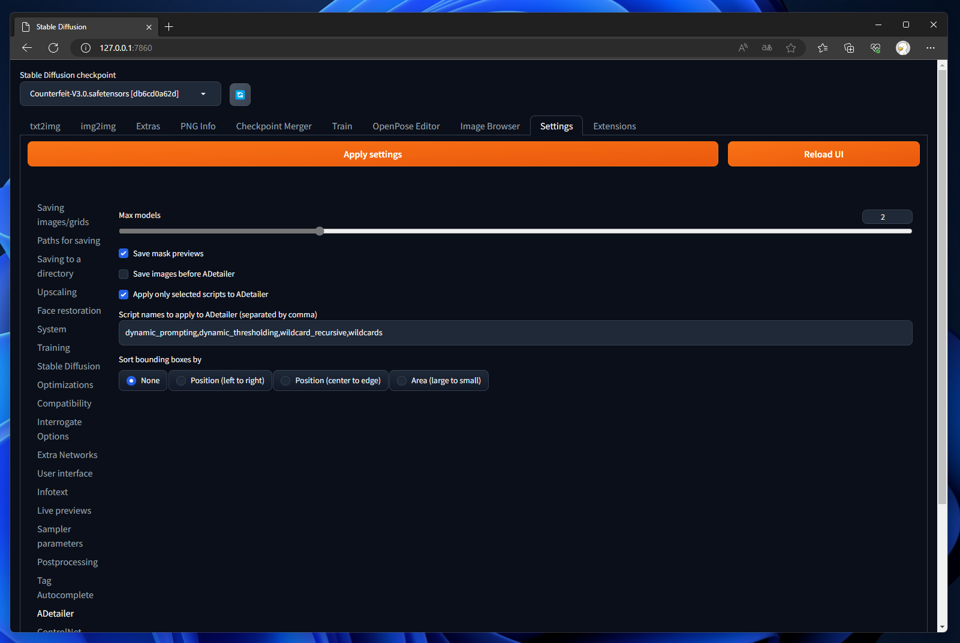Screen dimensions: 960x643
Task: Refresh the checkpoint list with blue icon
Action: (240, 94)
